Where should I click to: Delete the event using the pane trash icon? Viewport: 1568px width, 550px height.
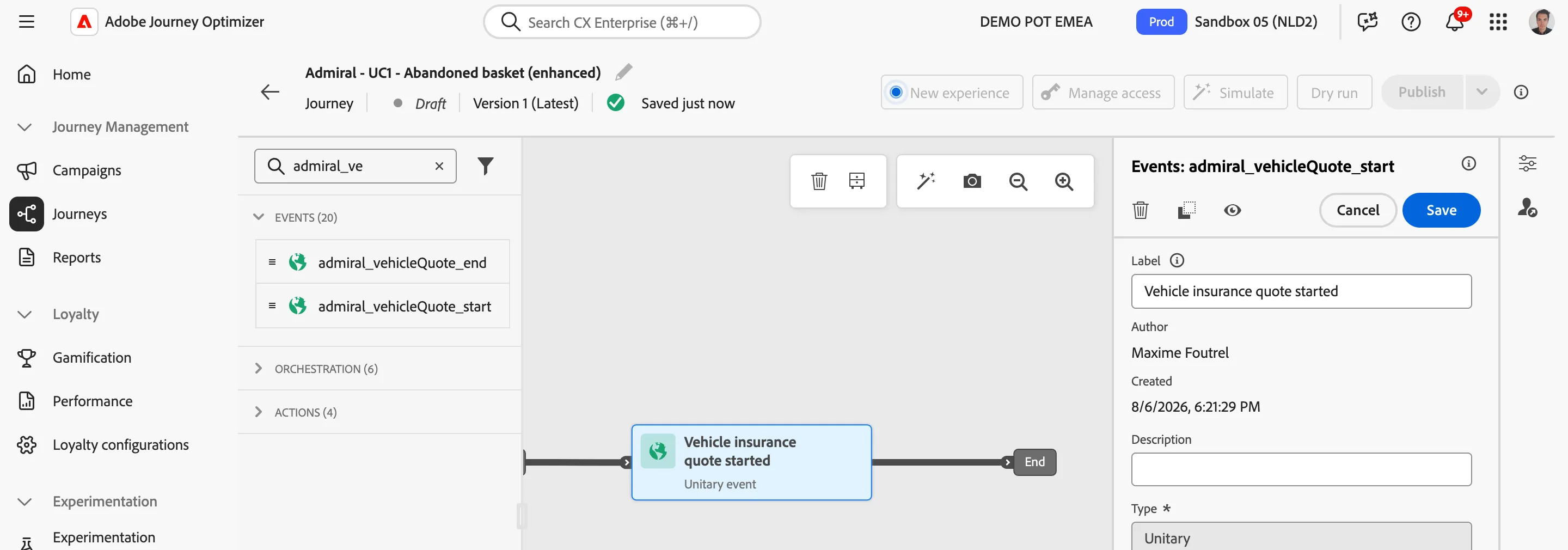pyautogui.click(x=1140, y=210)
